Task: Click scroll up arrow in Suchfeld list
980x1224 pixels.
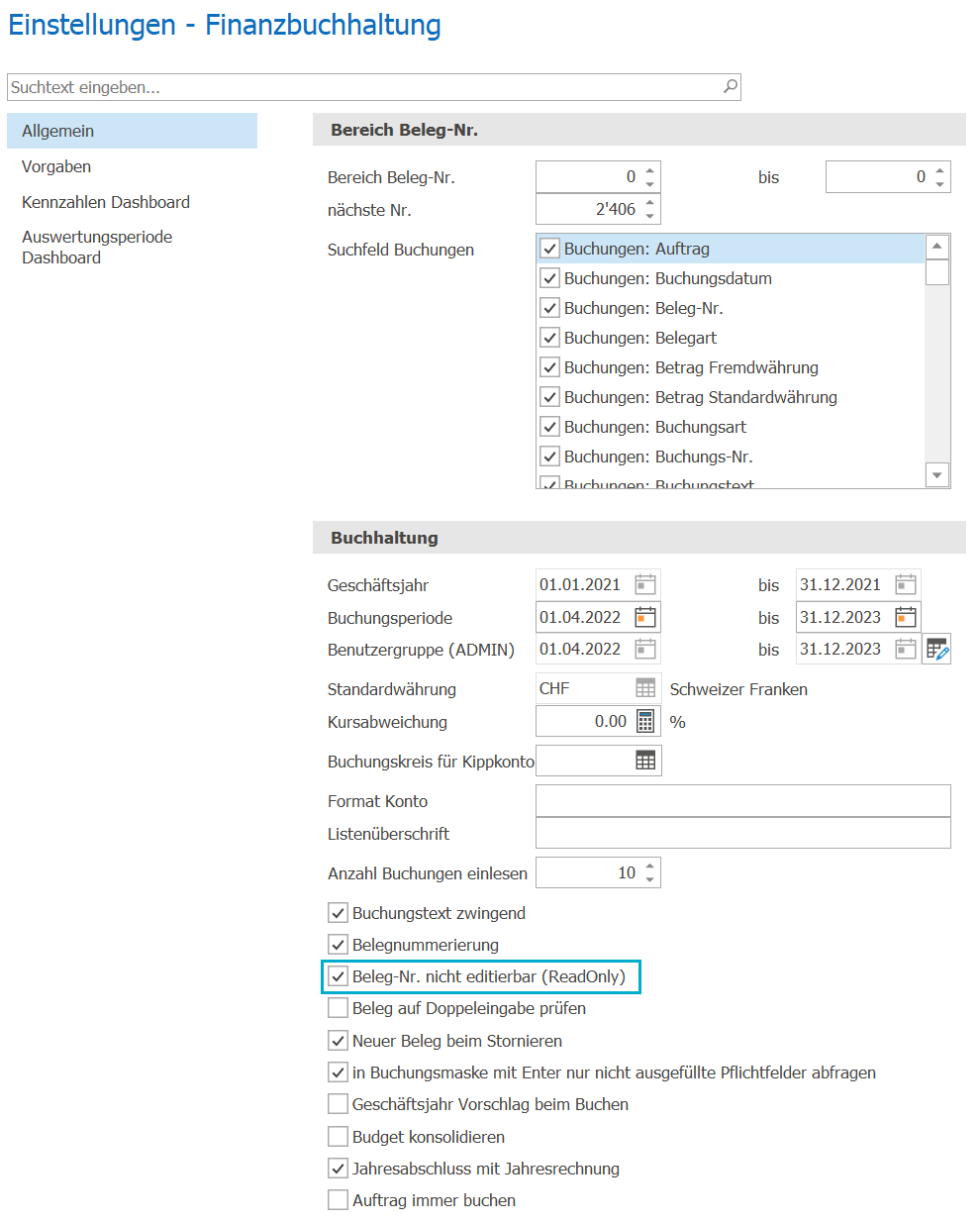Action: pos(937,247)
